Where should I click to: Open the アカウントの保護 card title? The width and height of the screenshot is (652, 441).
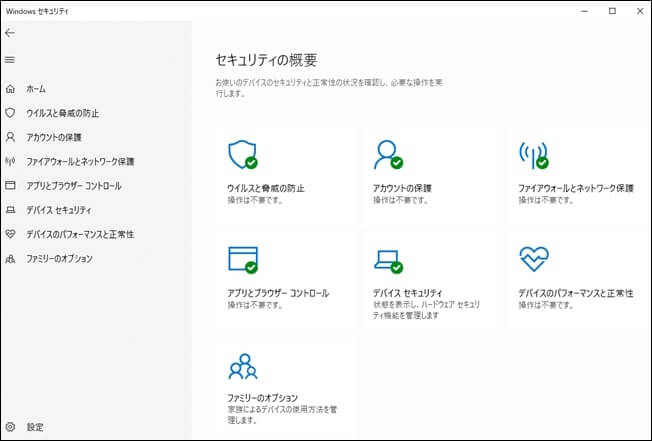click(402, 188)
